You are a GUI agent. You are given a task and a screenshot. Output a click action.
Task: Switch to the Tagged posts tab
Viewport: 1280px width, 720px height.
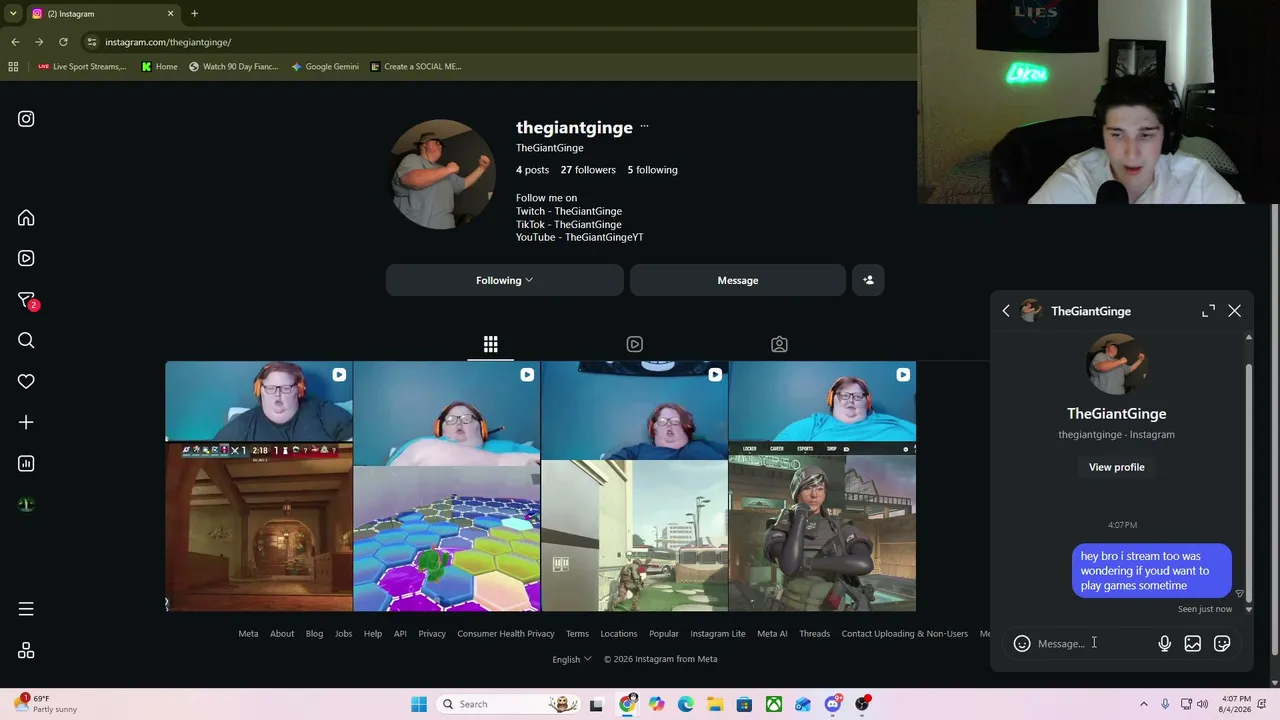(779, 344)
